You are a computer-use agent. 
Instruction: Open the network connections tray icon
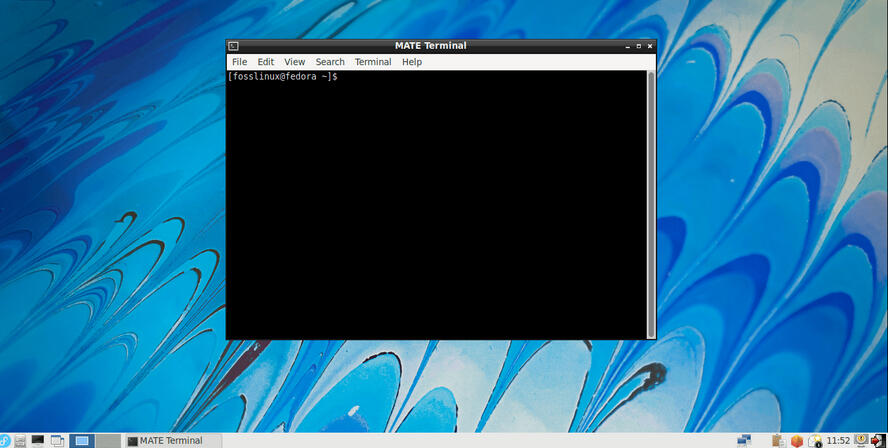(744, 440)
